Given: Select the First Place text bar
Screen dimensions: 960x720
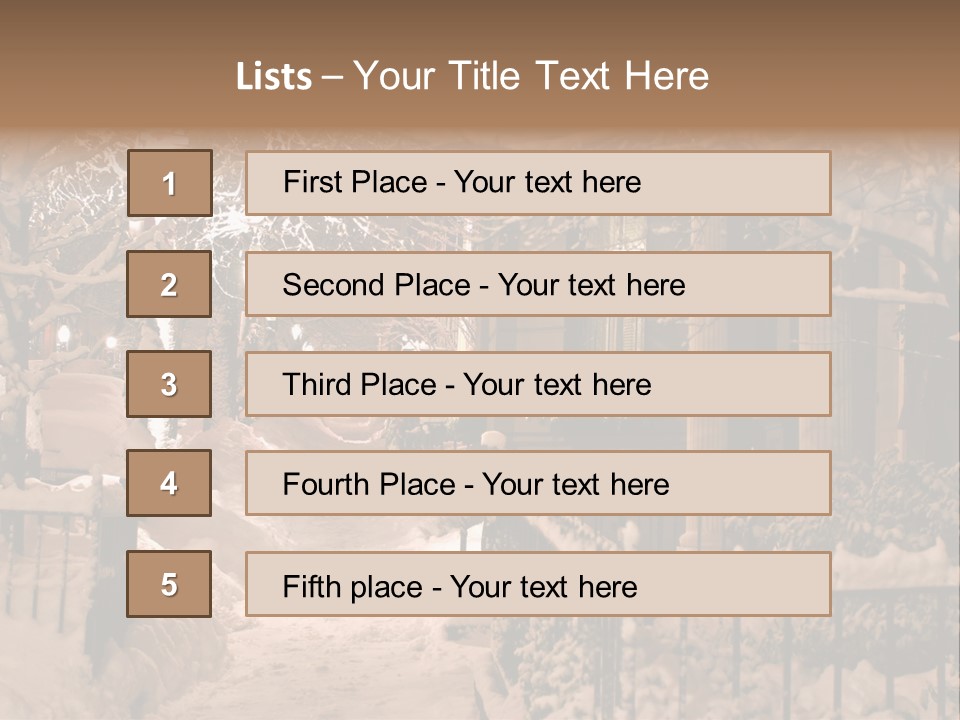Looking at the screenshot, I should coord(538,183).
